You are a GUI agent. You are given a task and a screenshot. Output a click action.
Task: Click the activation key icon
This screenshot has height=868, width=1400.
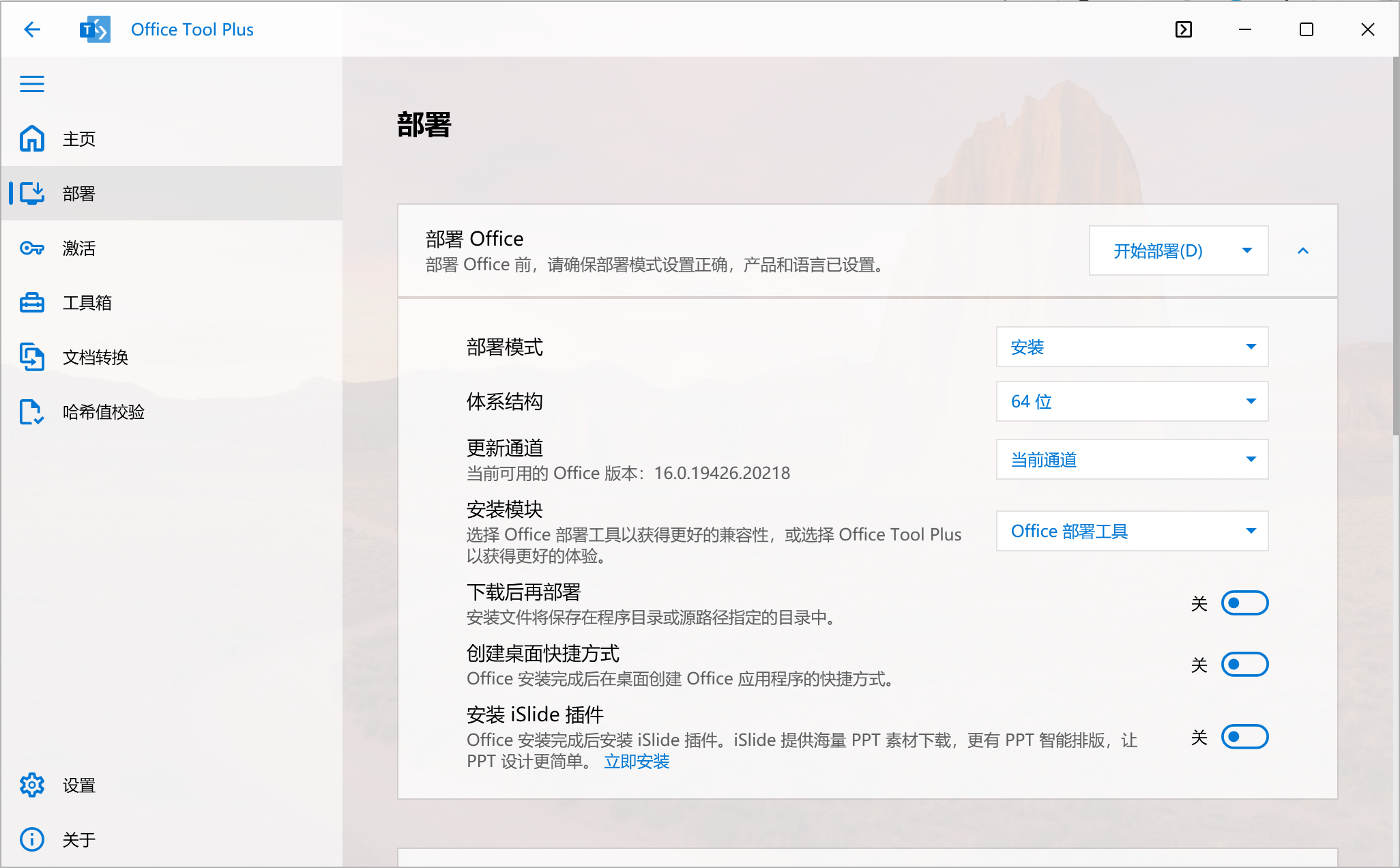pos(32,248)
